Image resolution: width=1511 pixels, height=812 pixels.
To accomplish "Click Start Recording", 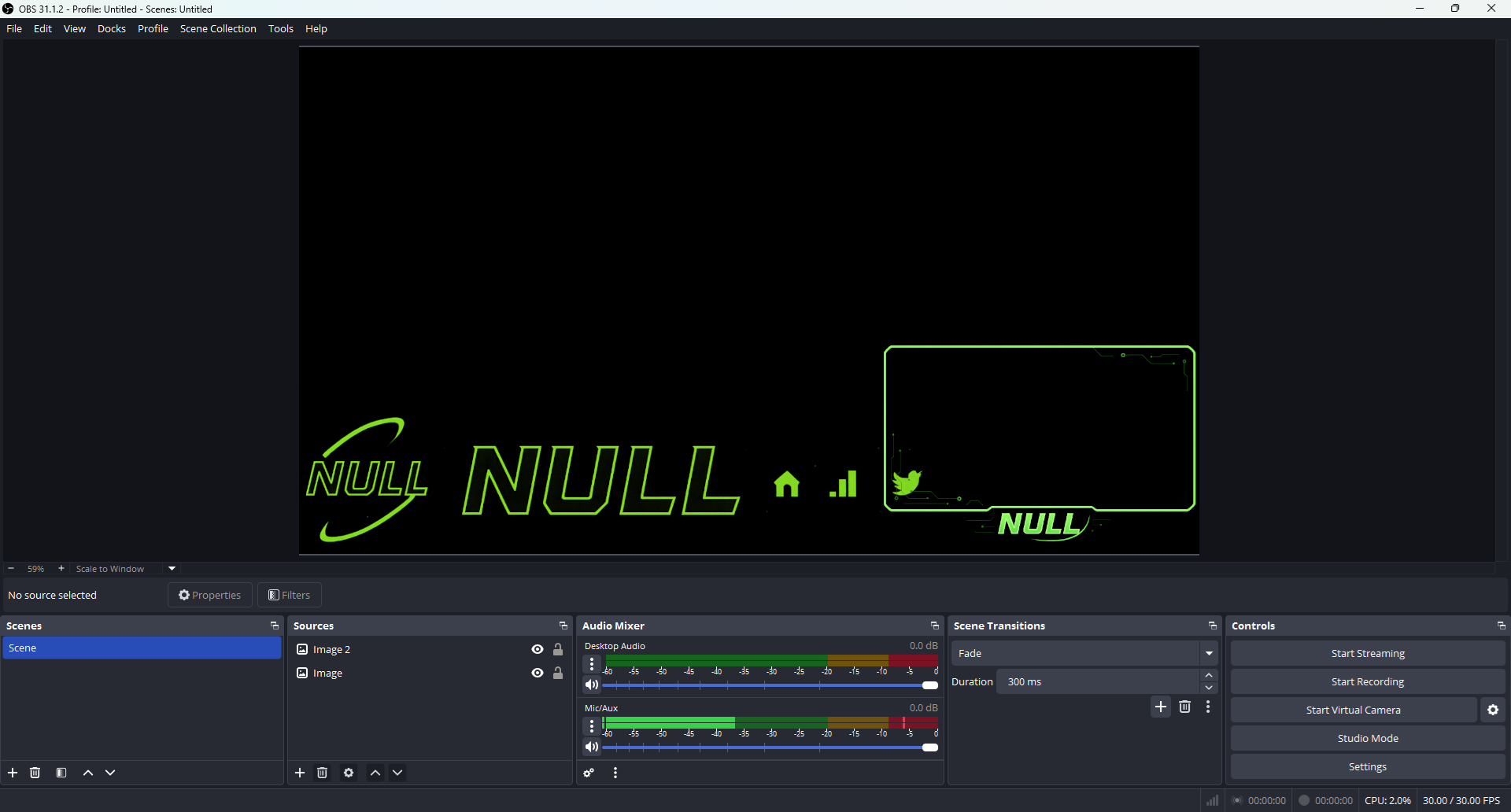I will (1367, 681).
